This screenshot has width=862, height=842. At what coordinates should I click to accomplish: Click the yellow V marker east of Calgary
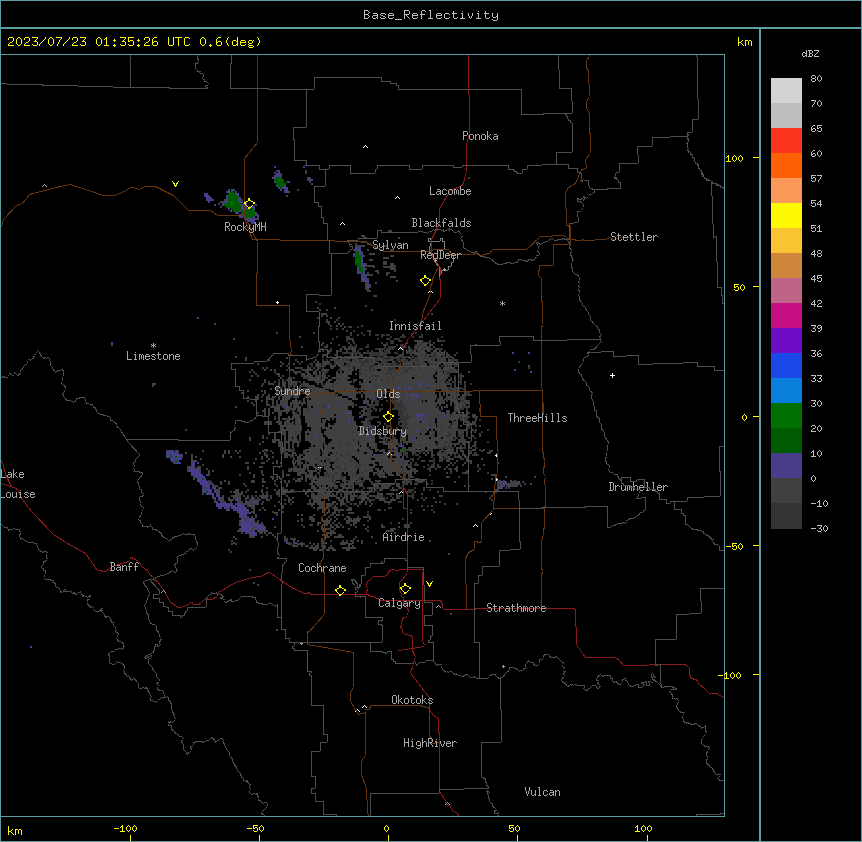(x=429, y=584)
